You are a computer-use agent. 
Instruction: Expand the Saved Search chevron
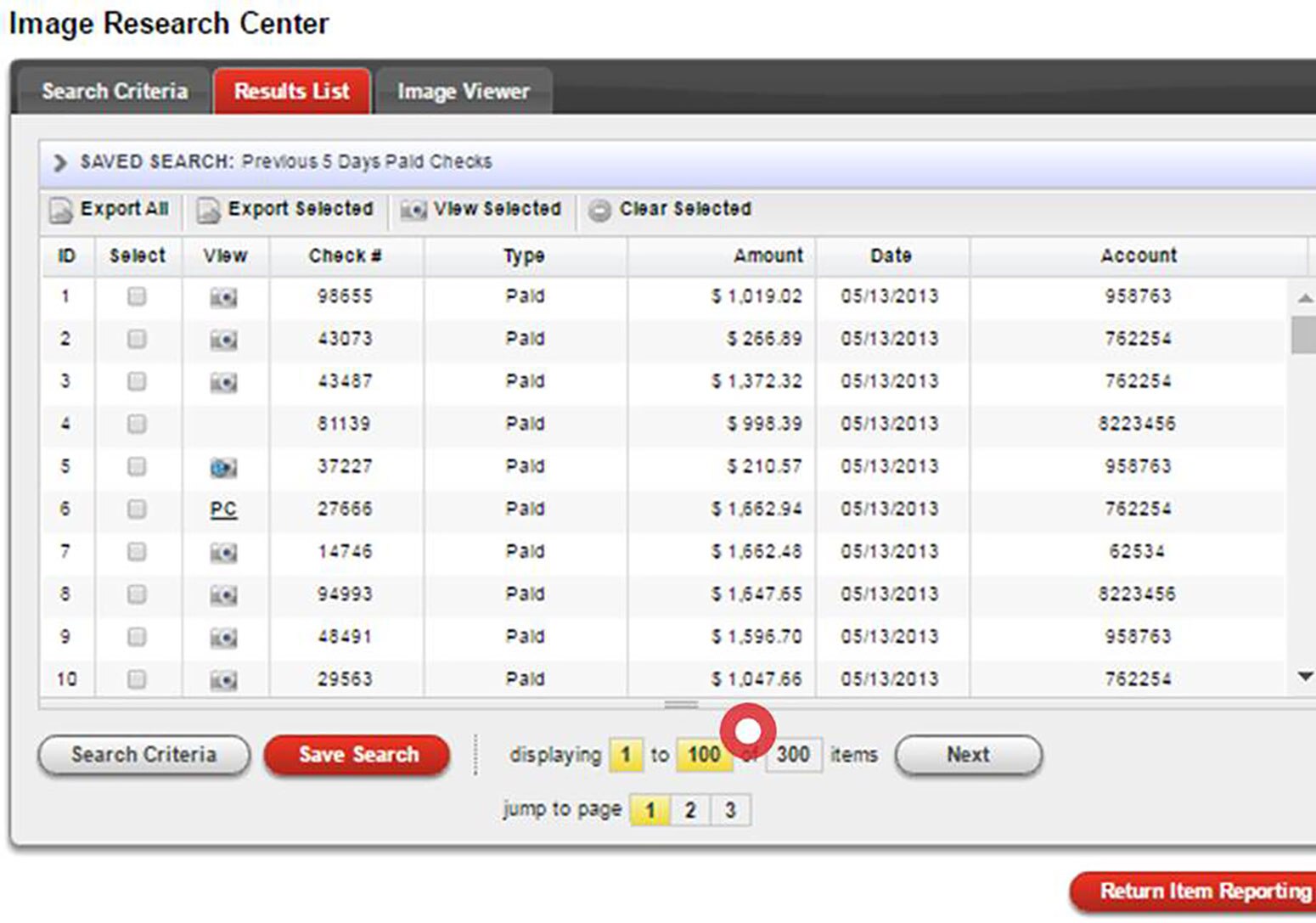59,162
